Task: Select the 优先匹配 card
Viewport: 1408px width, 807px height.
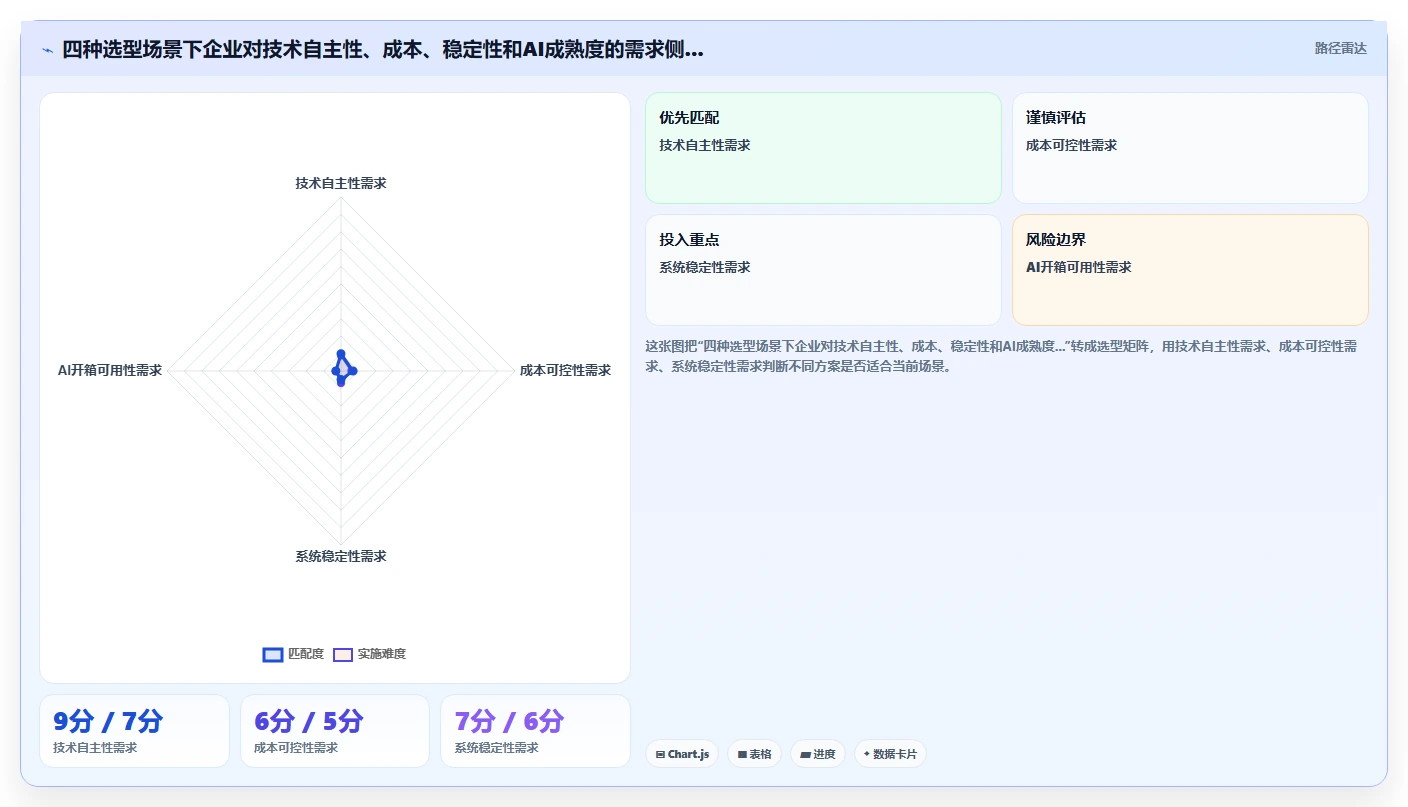Action: [823, 148]
